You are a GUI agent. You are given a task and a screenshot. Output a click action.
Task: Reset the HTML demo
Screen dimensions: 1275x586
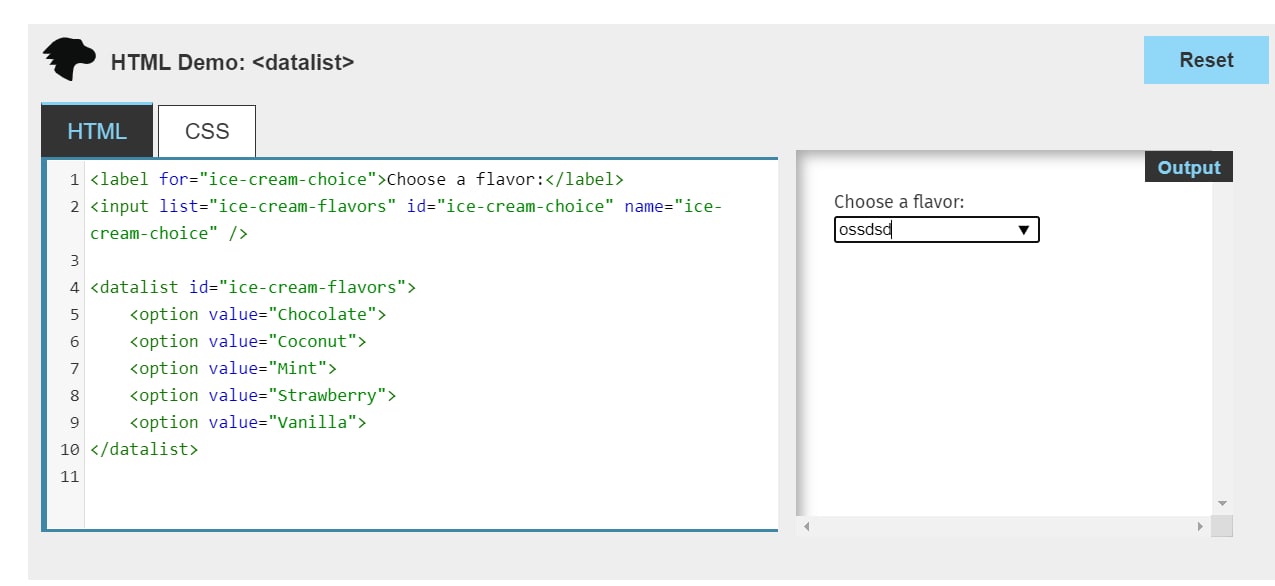coord(1206,60)
